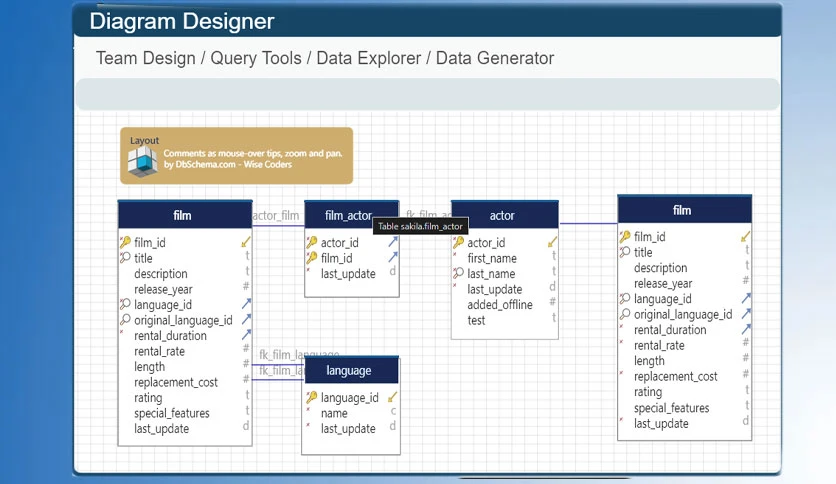836x484 pixels.
Task: Click foreign key arrow of language_id in left film table
Action: pos(246,304)
